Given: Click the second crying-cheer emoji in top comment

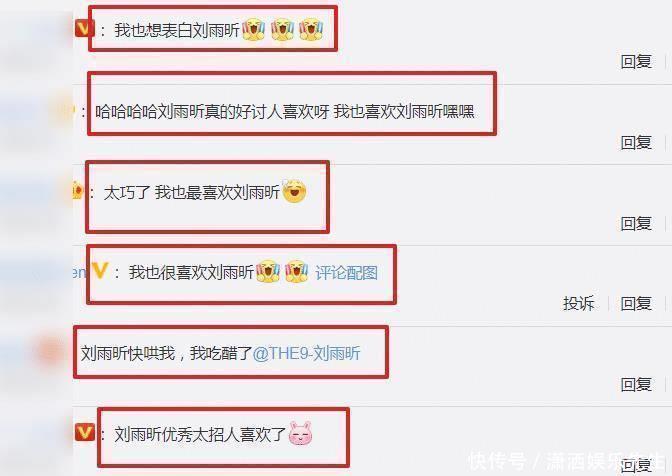Looking at the screenshot, I should click(282, 29).
